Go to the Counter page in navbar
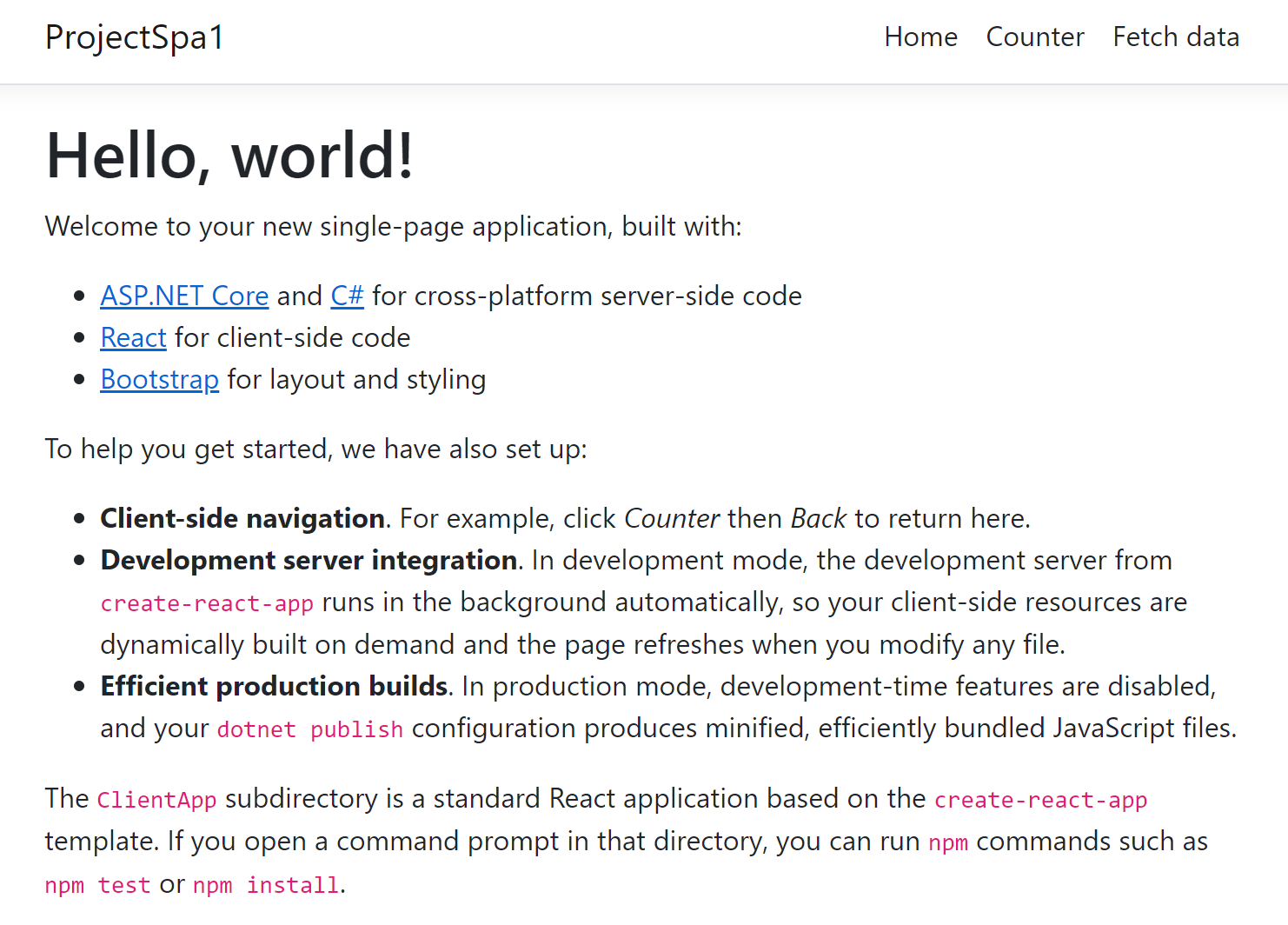1288x925 pixels. (x=1035, y=37)
